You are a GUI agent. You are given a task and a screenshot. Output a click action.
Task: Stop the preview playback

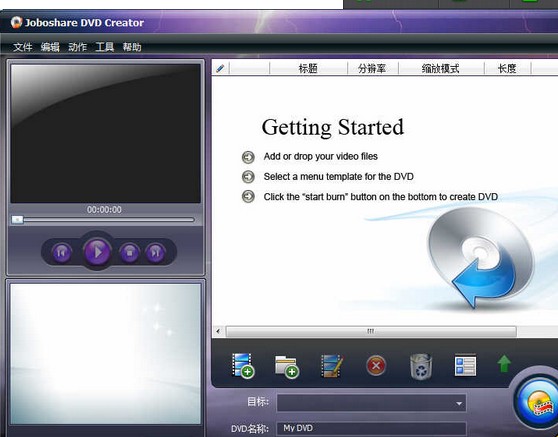click(130, 253)
